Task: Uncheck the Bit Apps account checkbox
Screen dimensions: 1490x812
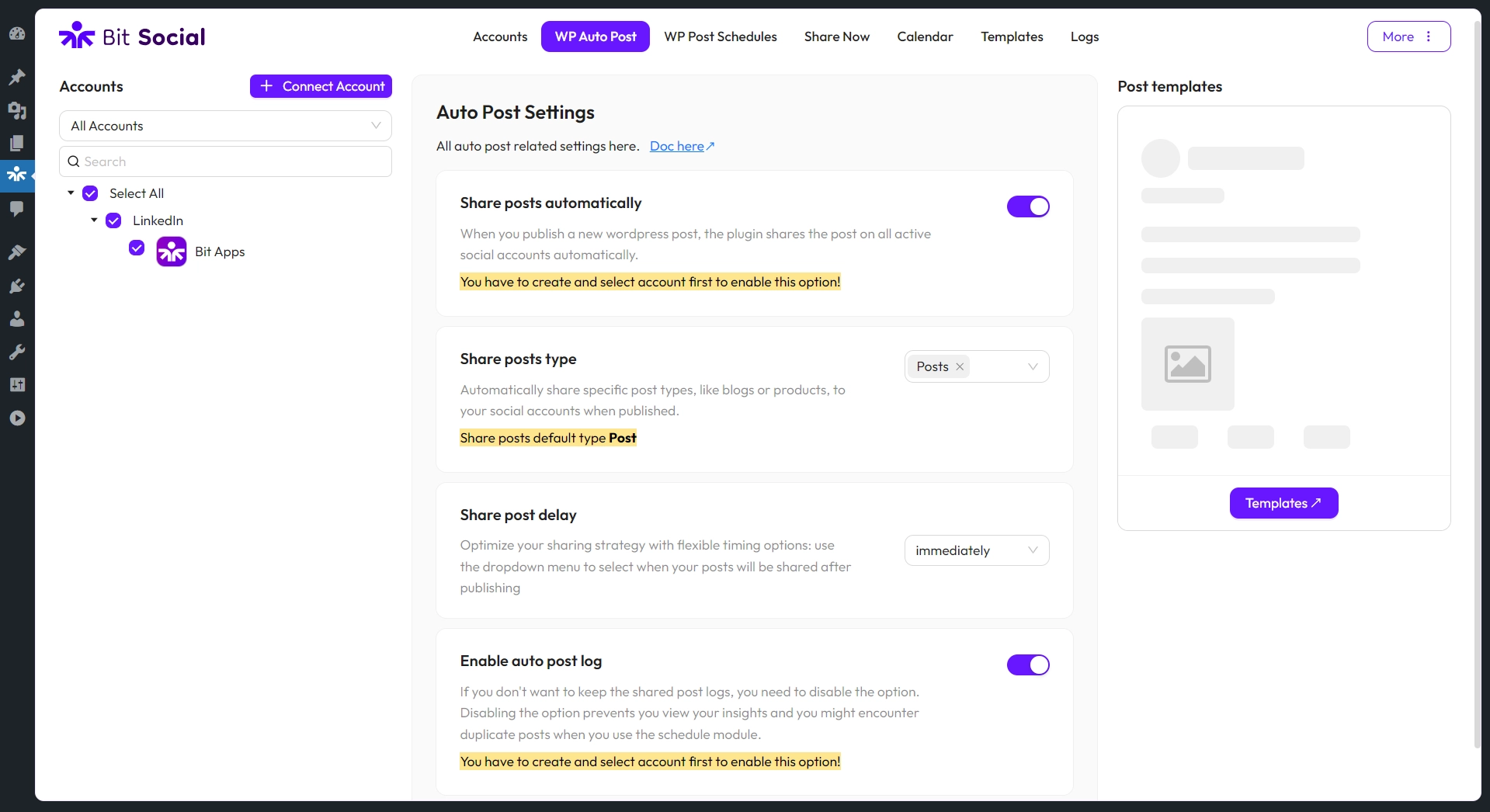Action: [137, 248]
